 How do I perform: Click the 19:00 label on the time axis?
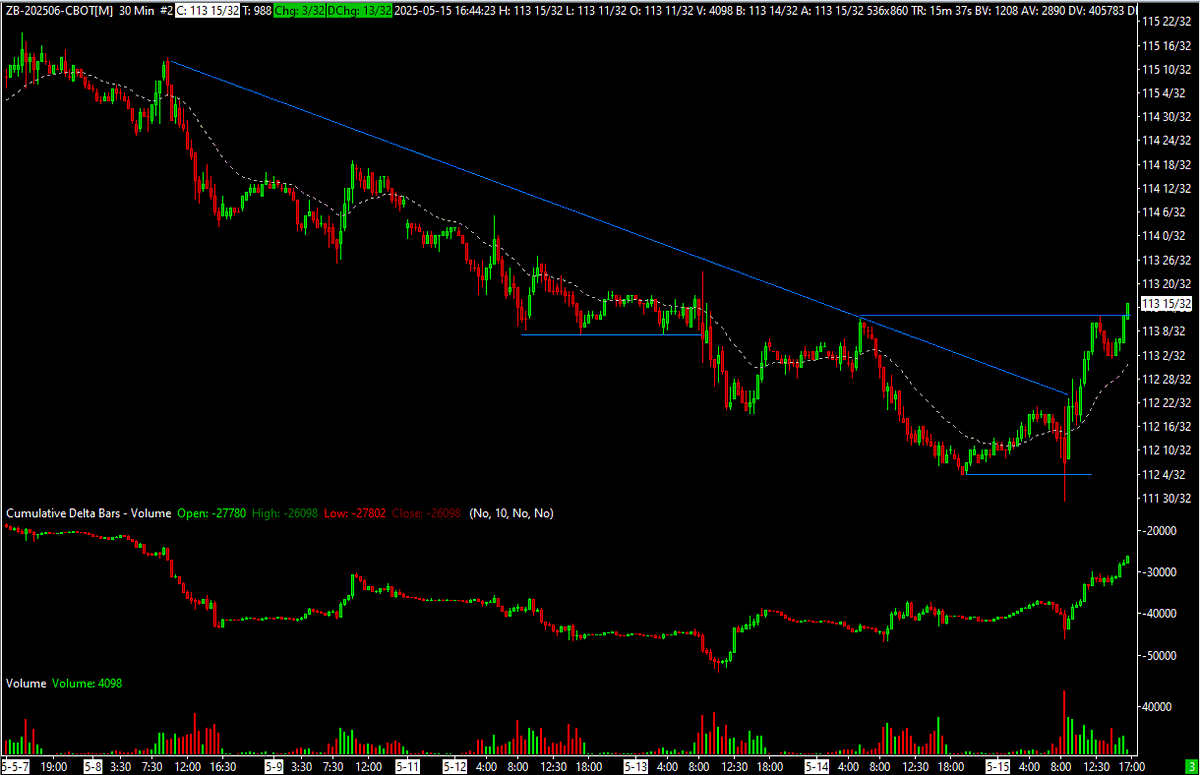(x=54, y=767)
